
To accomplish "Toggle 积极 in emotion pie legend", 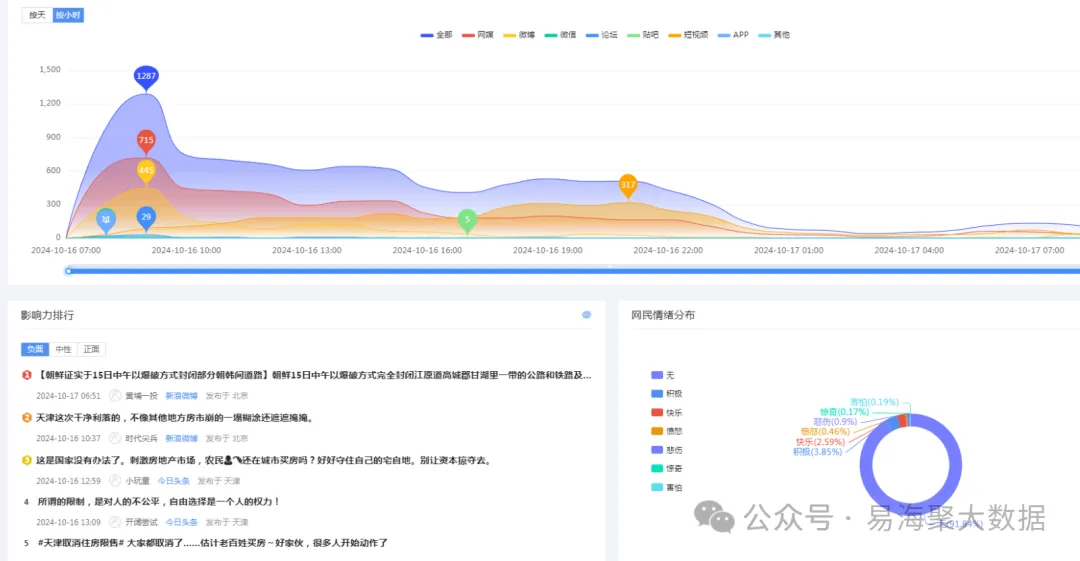I will [x=667, y=394].
